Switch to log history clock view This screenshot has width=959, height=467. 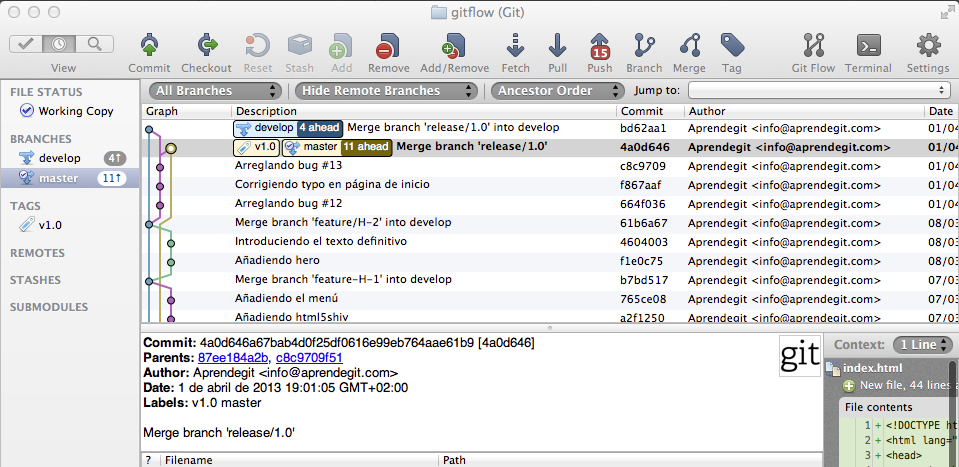pos(62,44)
